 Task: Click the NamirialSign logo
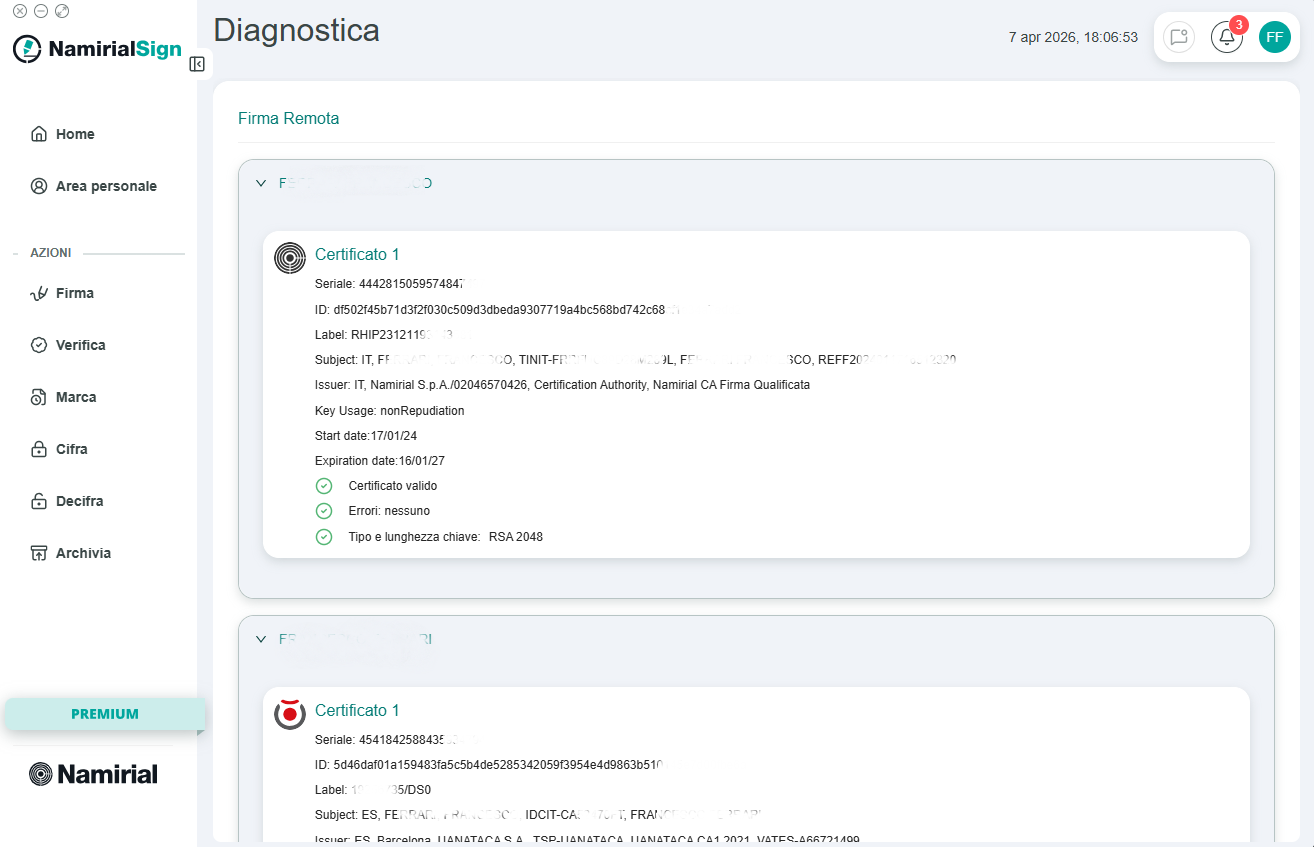click(97, 49)
